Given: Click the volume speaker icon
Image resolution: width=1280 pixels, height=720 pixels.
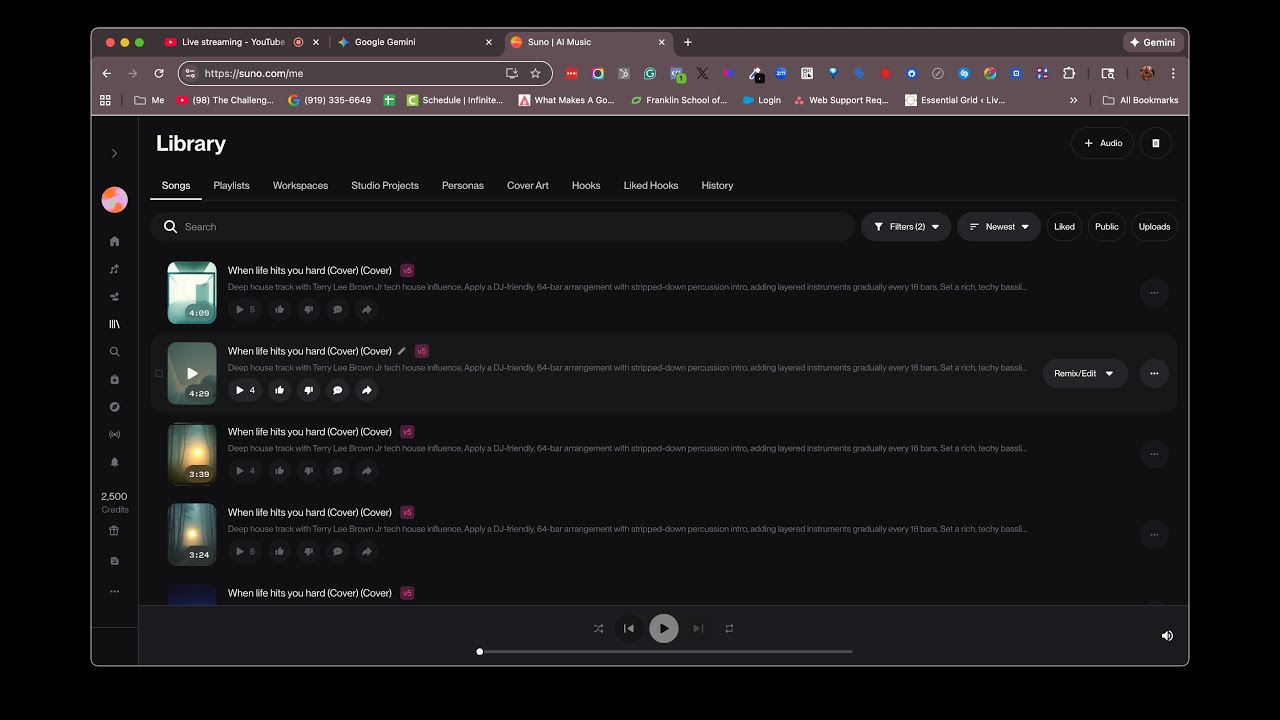Looking at the screenshot, I should (x=1167, y=635).
